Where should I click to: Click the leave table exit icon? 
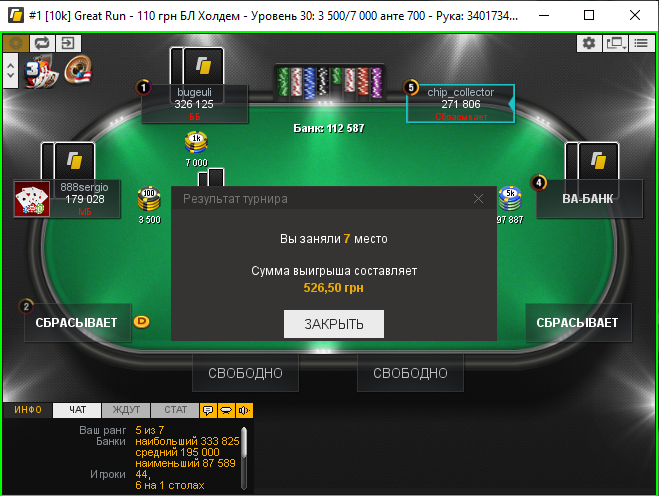point(68,43)
